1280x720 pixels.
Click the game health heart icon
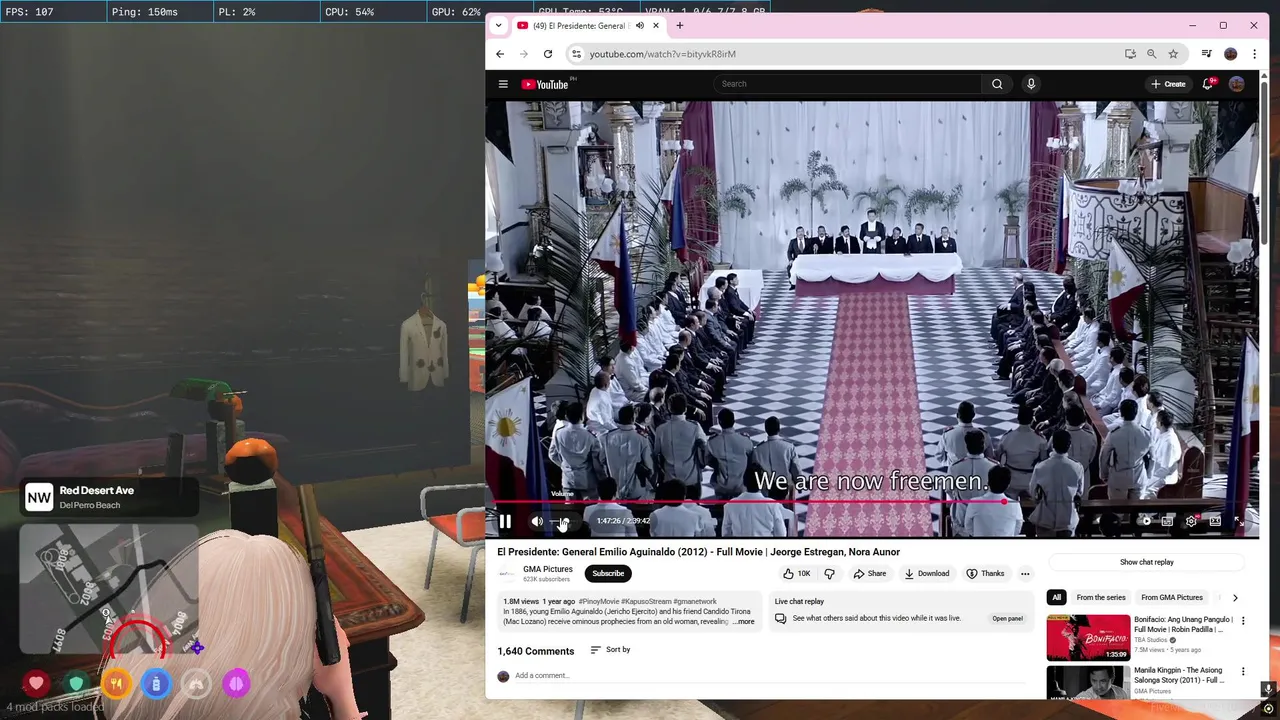pyautogui.click(x=36, y=684)
